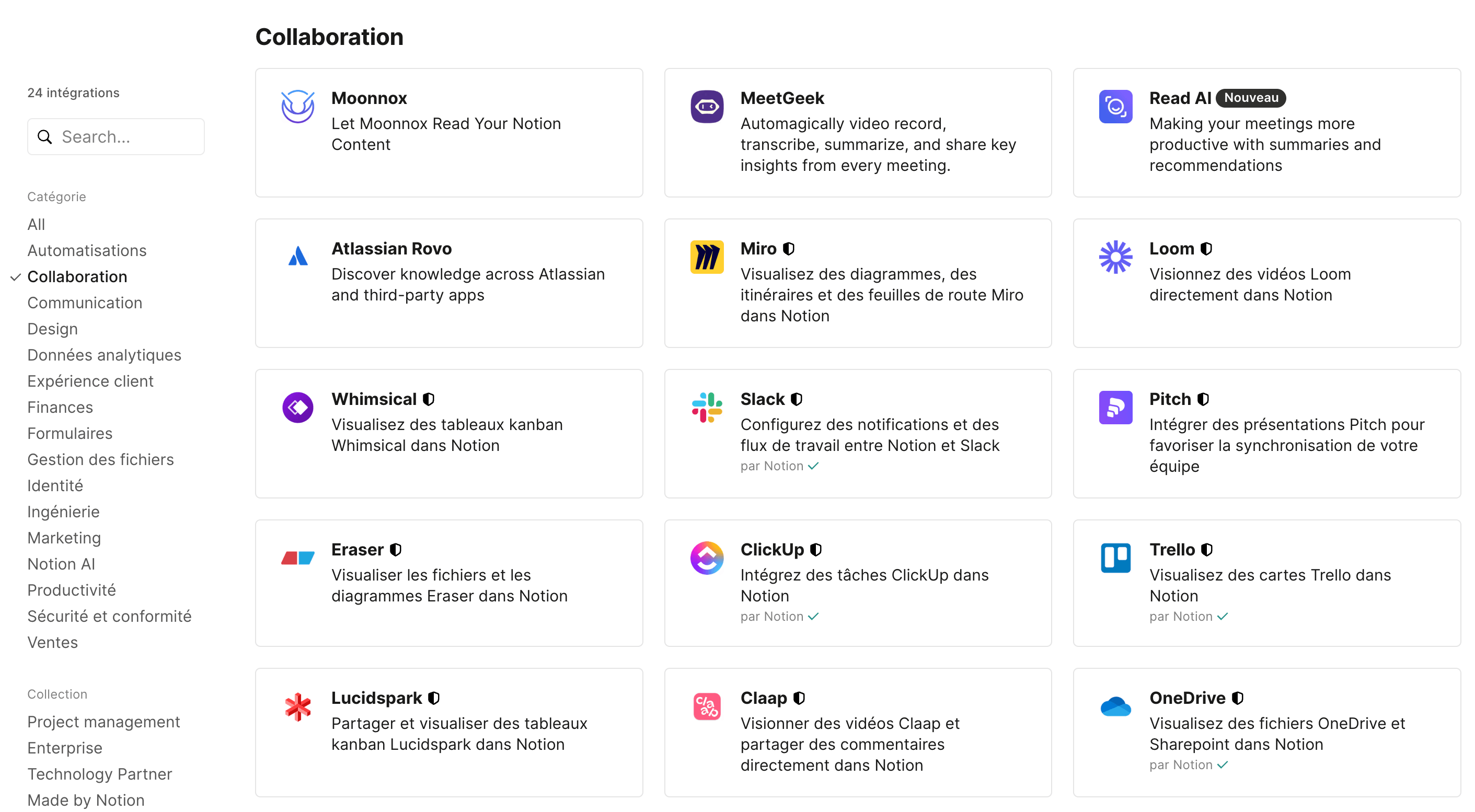
Task: Filter by Sécurité et conformité category
Action: [109, 616]
